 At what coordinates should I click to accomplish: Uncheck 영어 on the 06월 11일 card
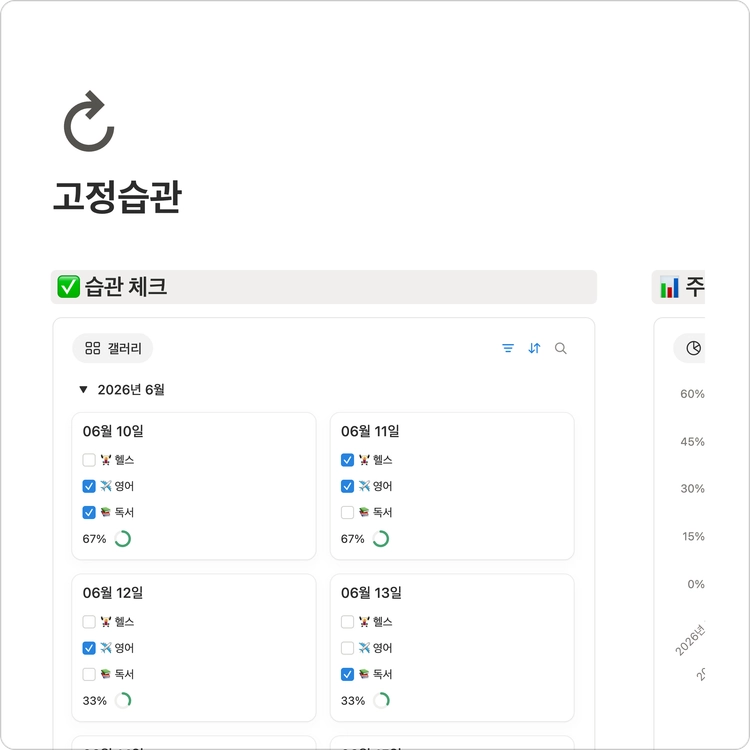pyautogui.click(x=347, y=486)
